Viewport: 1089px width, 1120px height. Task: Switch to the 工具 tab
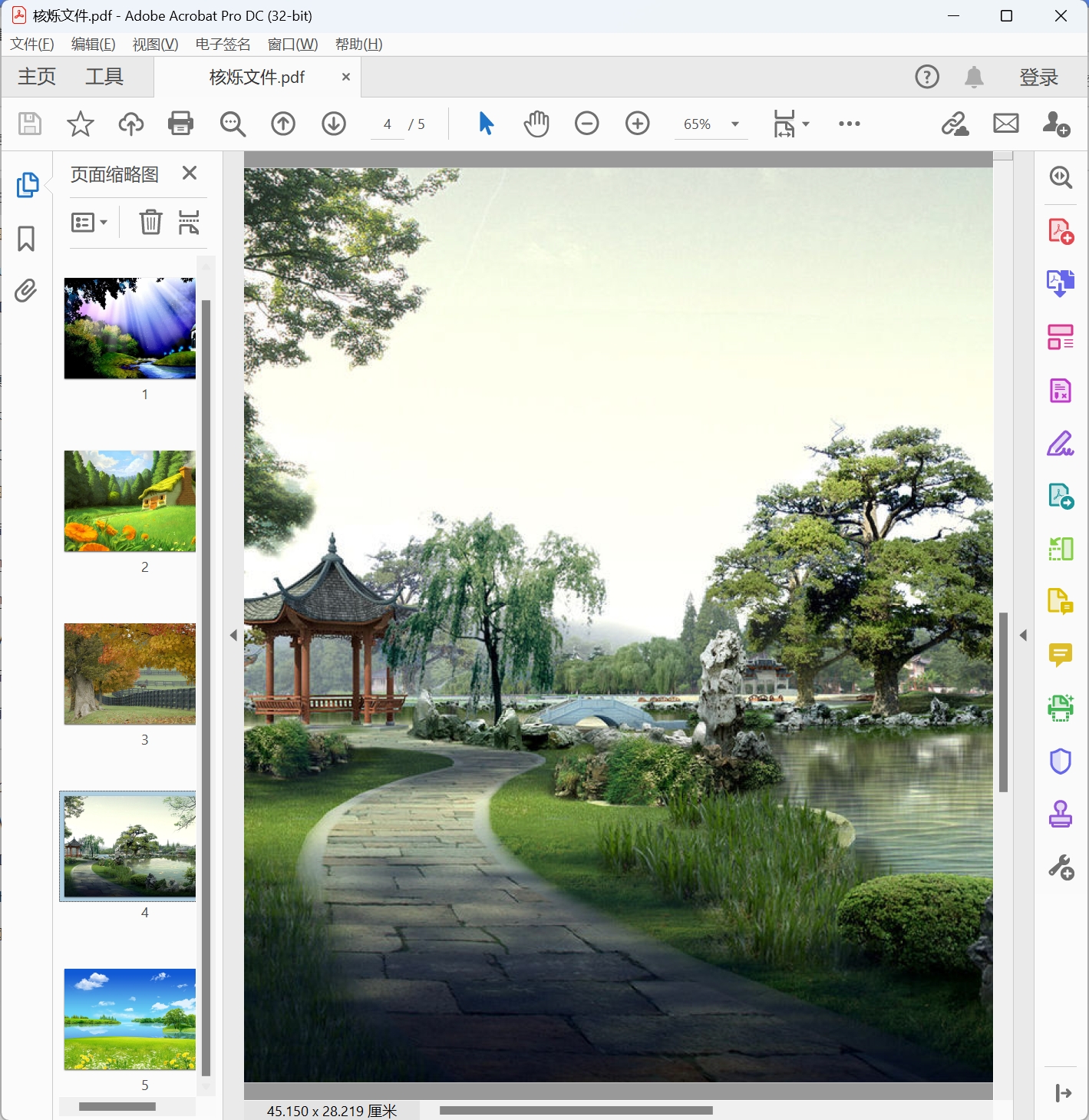click(x=105, y=77)
